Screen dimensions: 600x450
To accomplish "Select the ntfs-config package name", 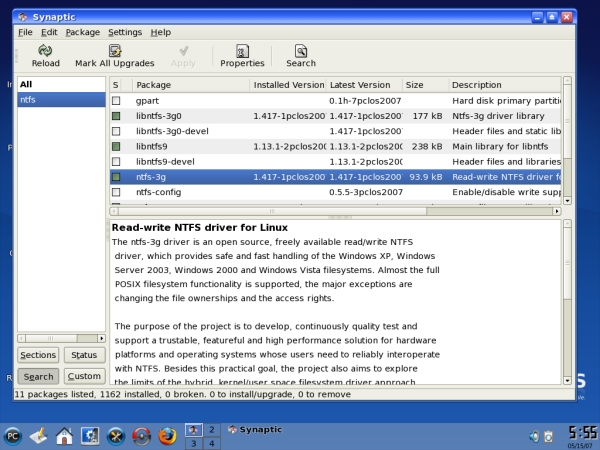I will 158,192.
